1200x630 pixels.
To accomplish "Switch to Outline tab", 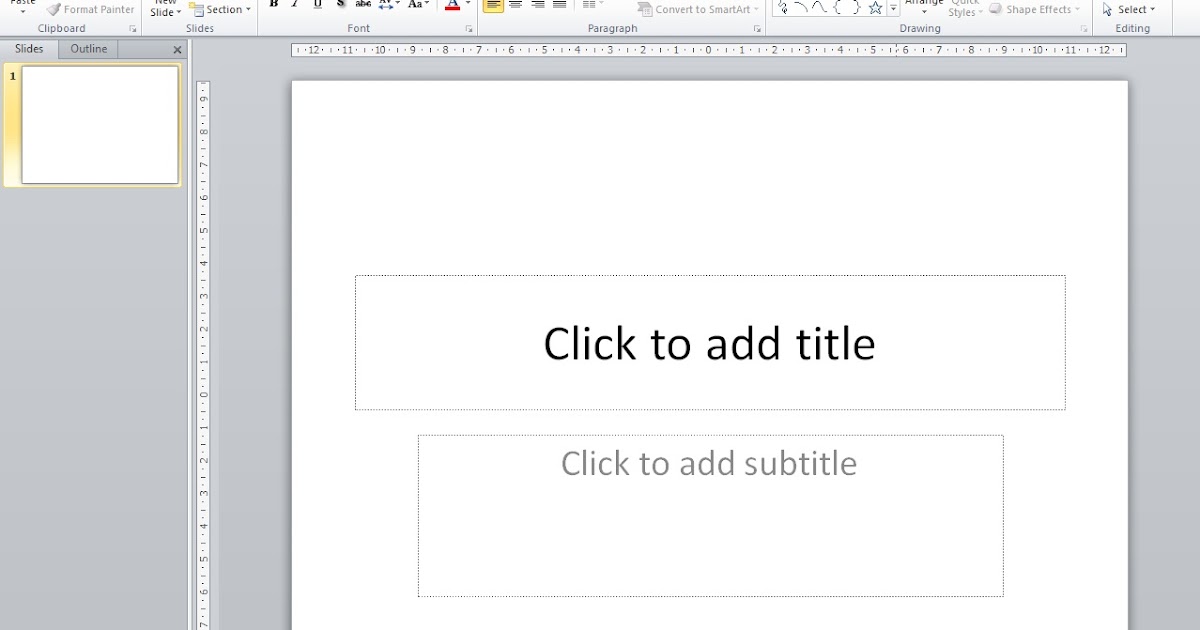I will pyautogui.click(x=88, y=49).
